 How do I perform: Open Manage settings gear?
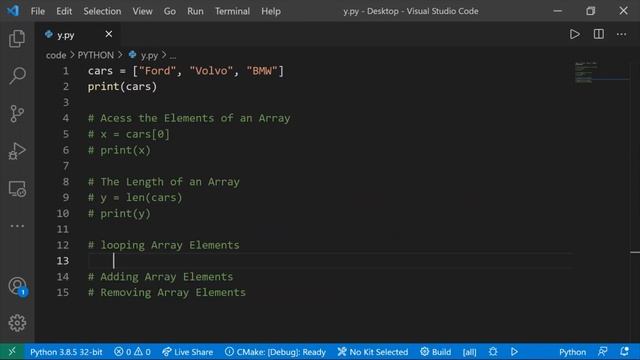[x=17, y=323]
